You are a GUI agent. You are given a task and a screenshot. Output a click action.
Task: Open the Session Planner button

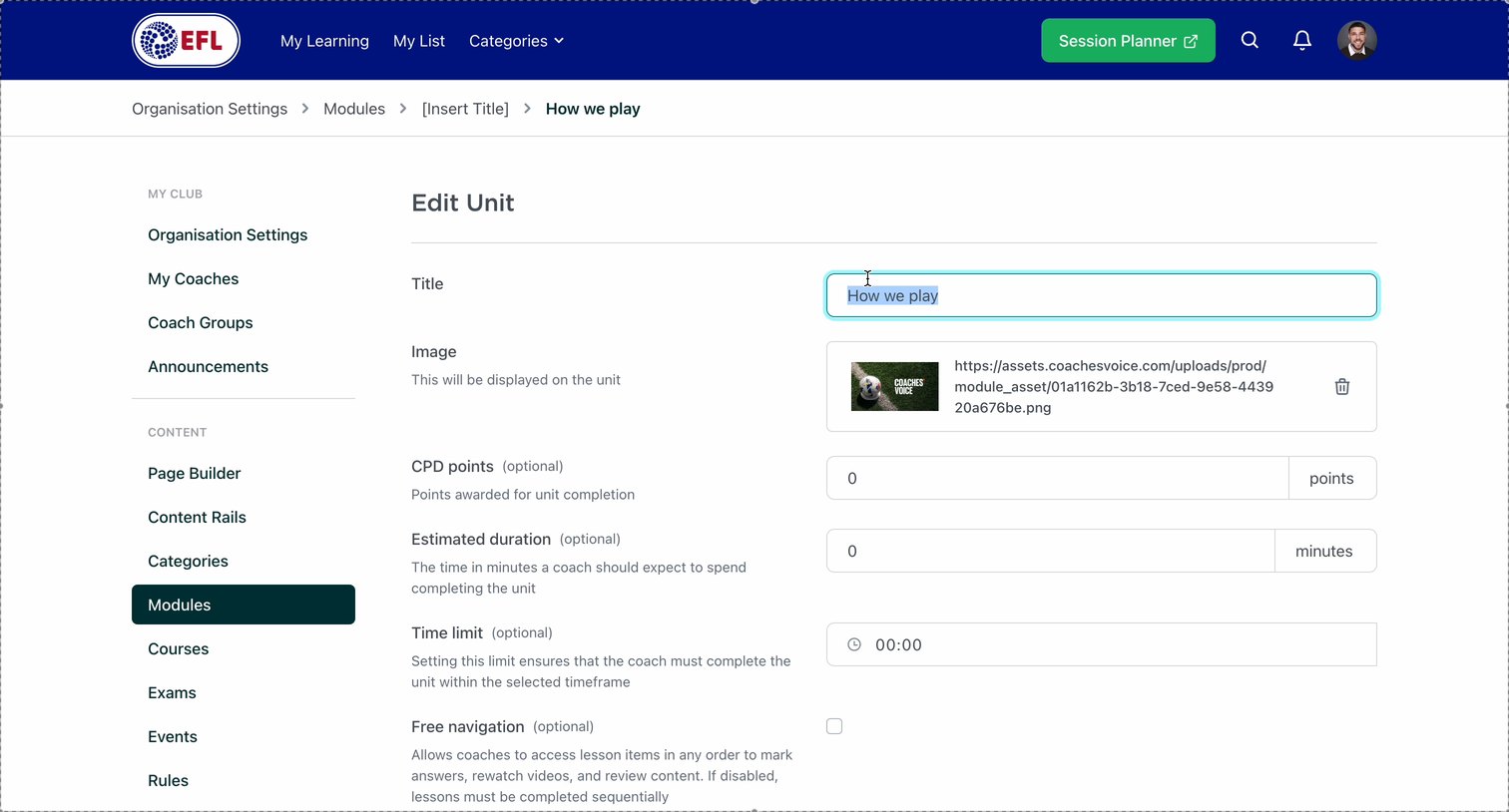coord(1128,41)
